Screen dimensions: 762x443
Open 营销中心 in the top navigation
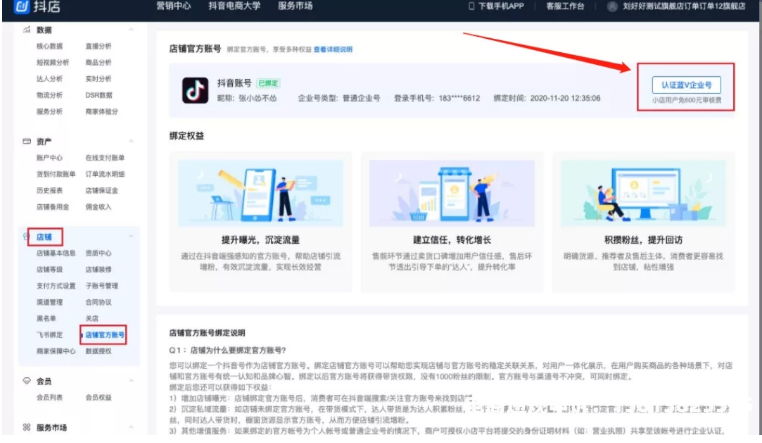point(174,7)
